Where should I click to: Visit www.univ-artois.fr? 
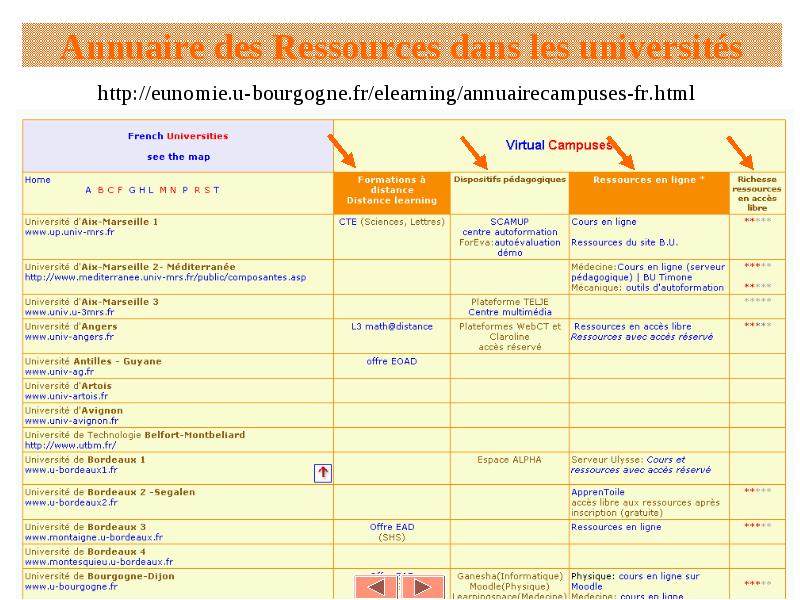66,396
